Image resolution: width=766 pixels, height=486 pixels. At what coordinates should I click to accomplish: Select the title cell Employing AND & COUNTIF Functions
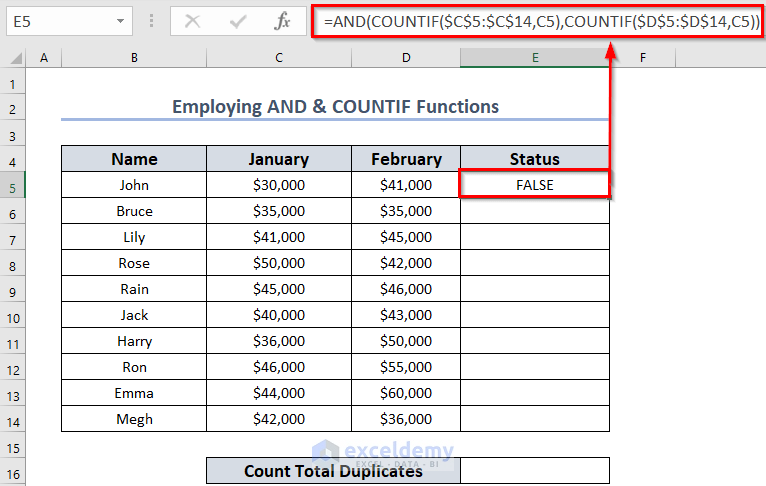tap(335, 107)
